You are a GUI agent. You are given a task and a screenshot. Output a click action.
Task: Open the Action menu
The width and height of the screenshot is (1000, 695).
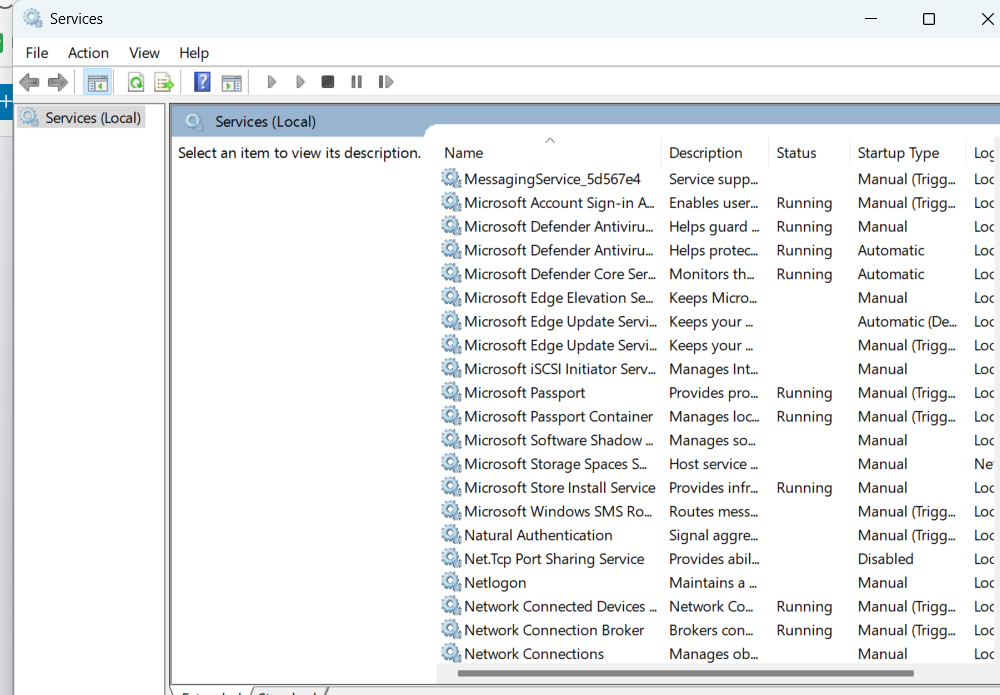pyautogui.click(x=89, y=53)
